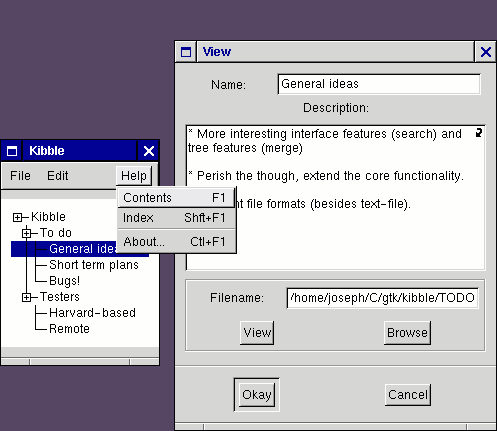Select Short term plans tree item
The height and width of the screenshot is (431, 497).
[94, 265]
